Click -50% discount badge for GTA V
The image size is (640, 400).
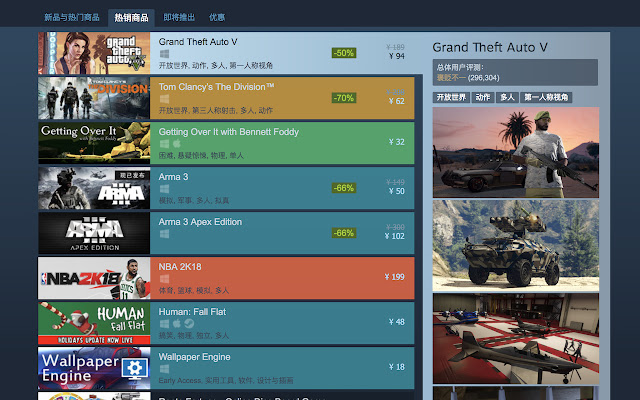tap(344, 53)
